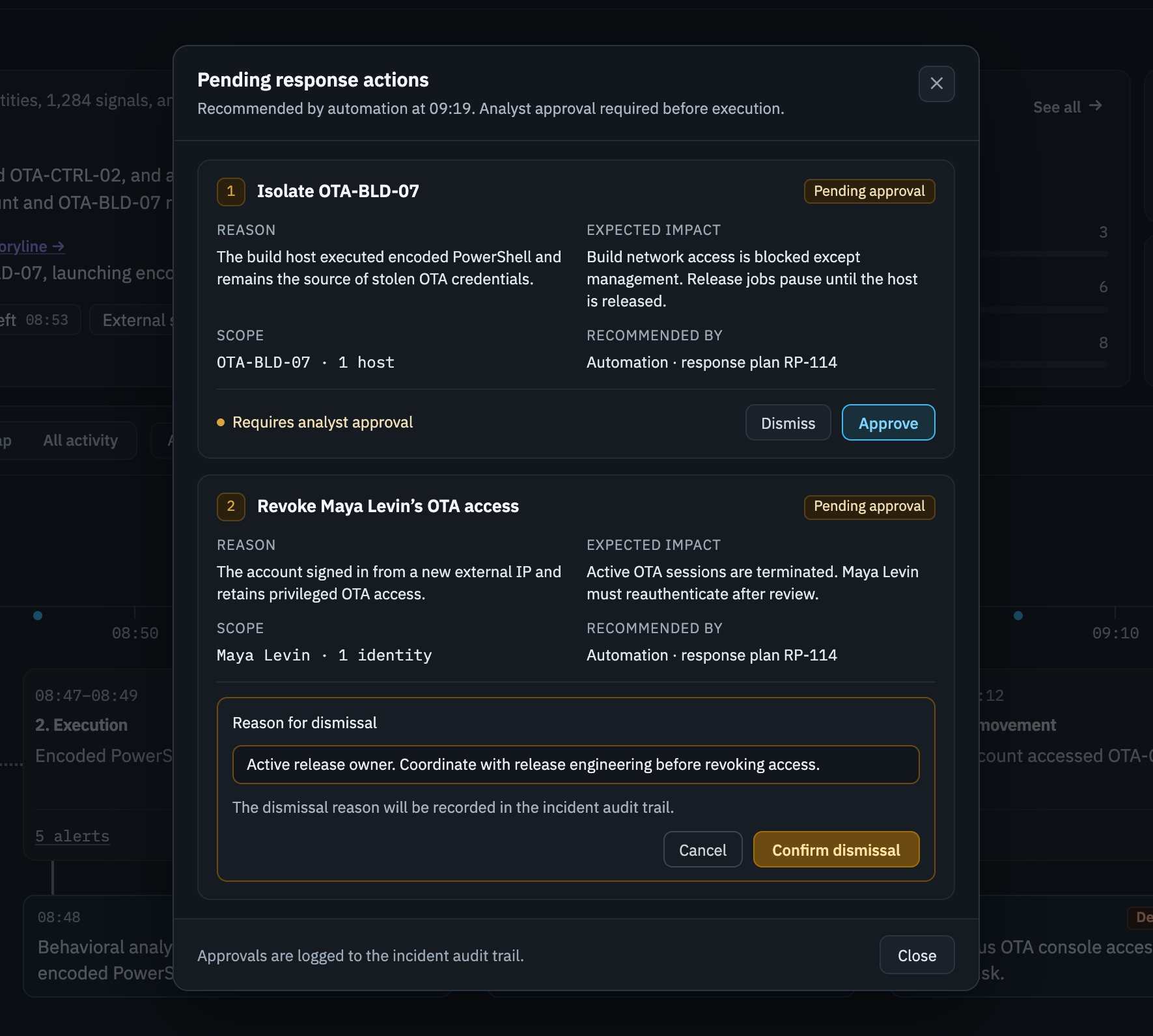Image resolution: width=1153 pixels, height=1036 pixels.
Task: Click the 'Revoke Maya Levin's OTA access' heading
Action: (x=388, y=506)
